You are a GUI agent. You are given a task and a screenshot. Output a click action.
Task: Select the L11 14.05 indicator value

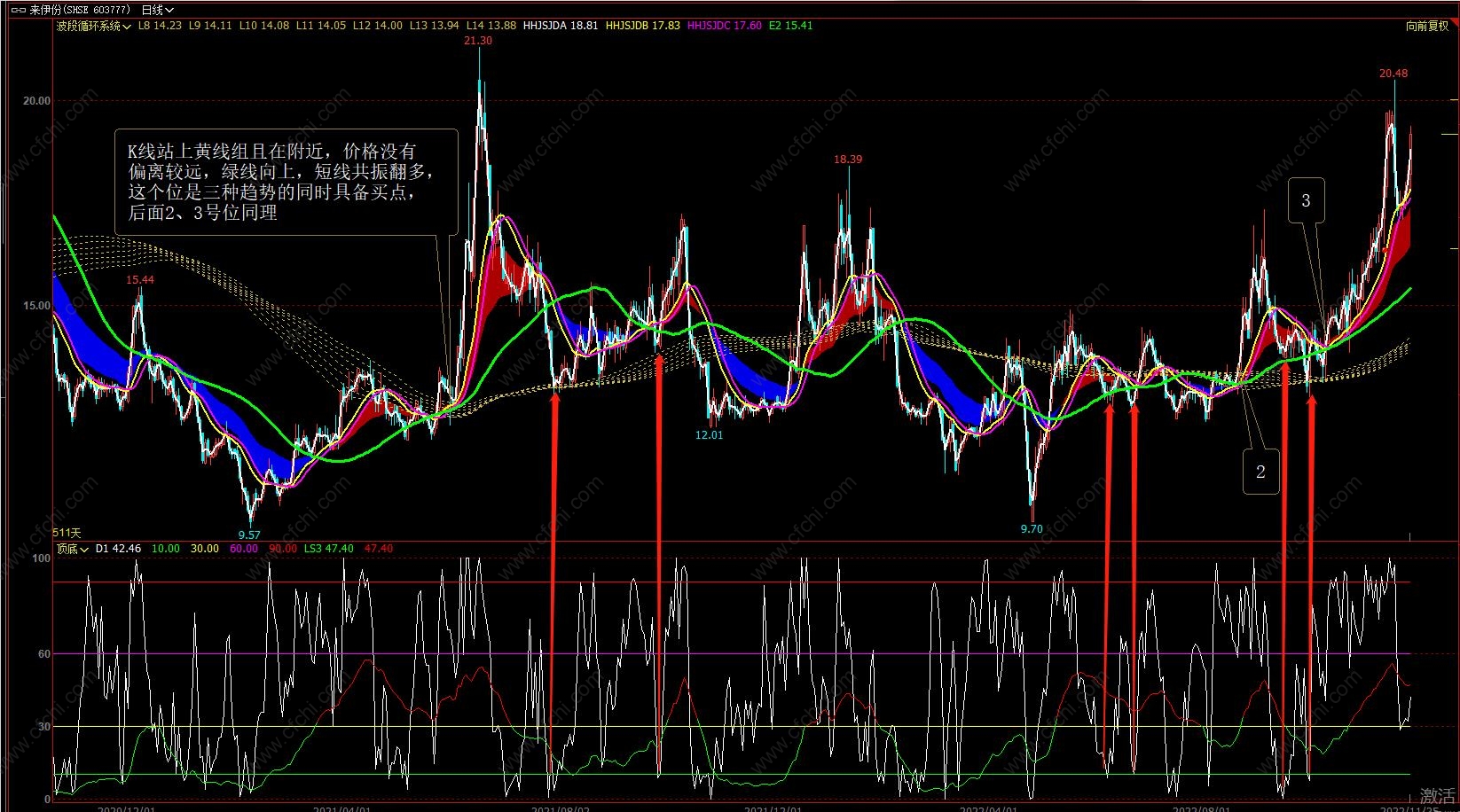[x=321, y=26]
